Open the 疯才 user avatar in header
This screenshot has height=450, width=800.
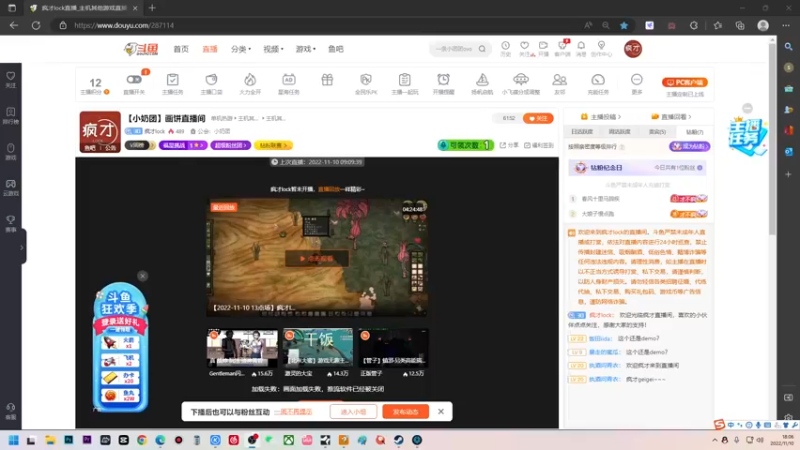tap(633, 48)
